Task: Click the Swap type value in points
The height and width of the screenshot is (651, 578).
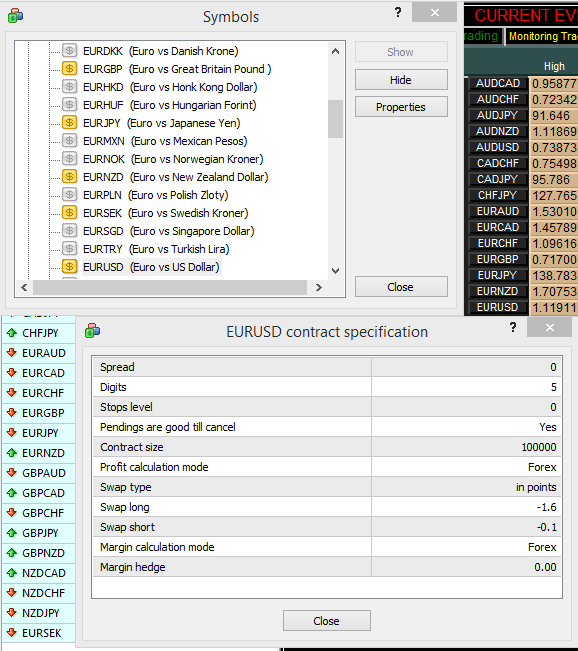Action: 536,487
